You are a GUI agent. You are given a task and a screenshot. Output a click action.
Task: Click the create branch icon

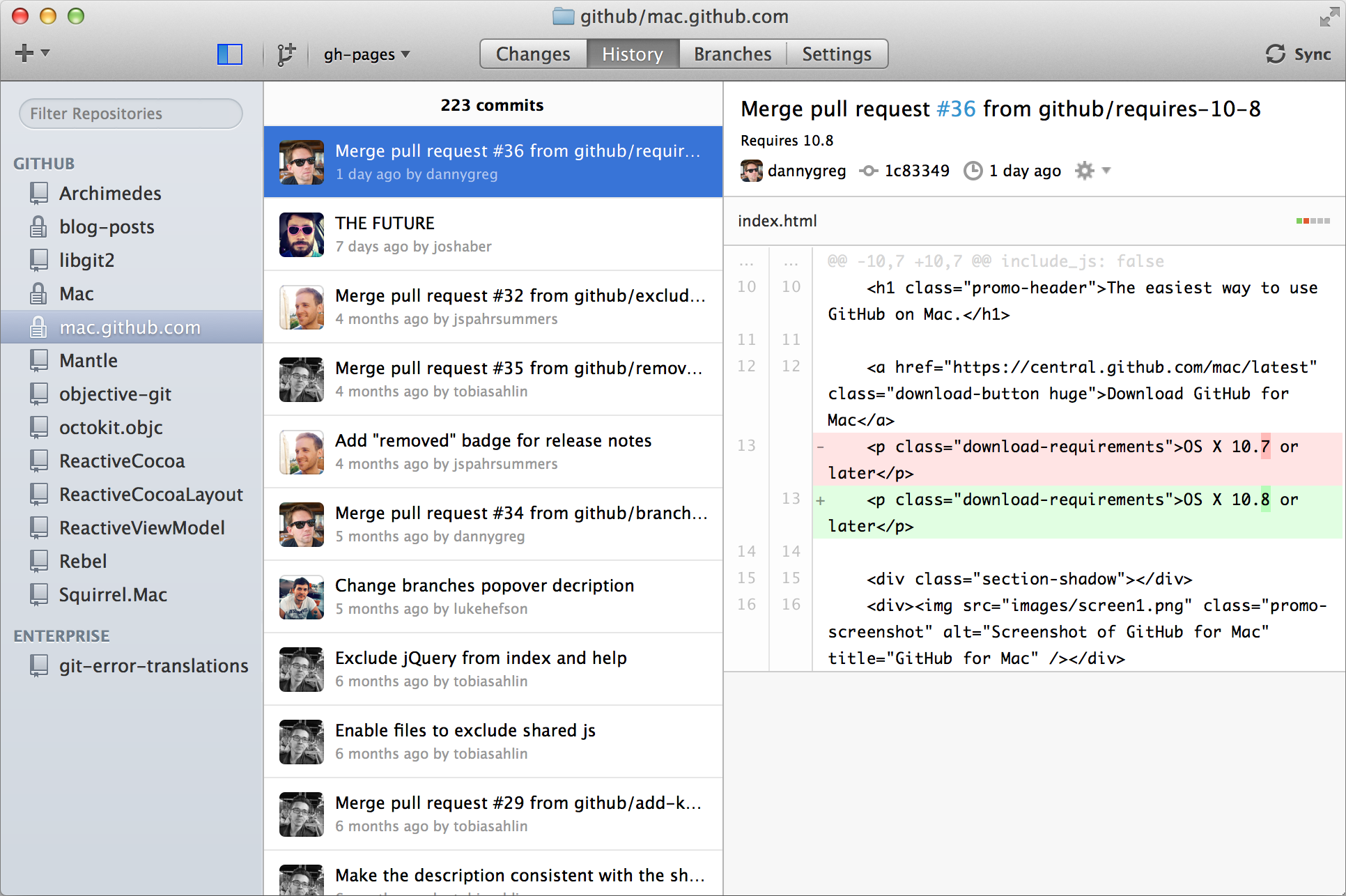point(286,54)
